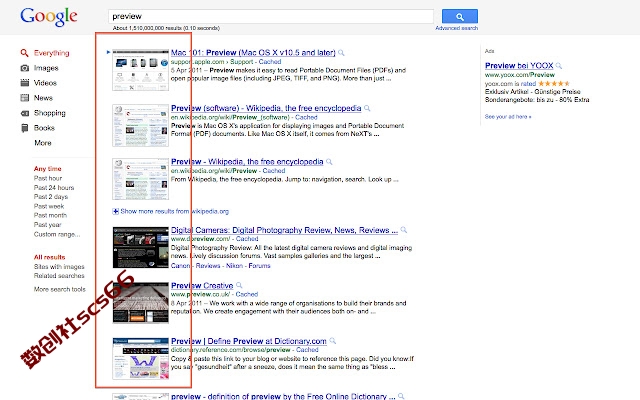Image resolution: width=640 pixels, height=400 pixels.
Task: Switch to Videos search
Action: (45, 83)
